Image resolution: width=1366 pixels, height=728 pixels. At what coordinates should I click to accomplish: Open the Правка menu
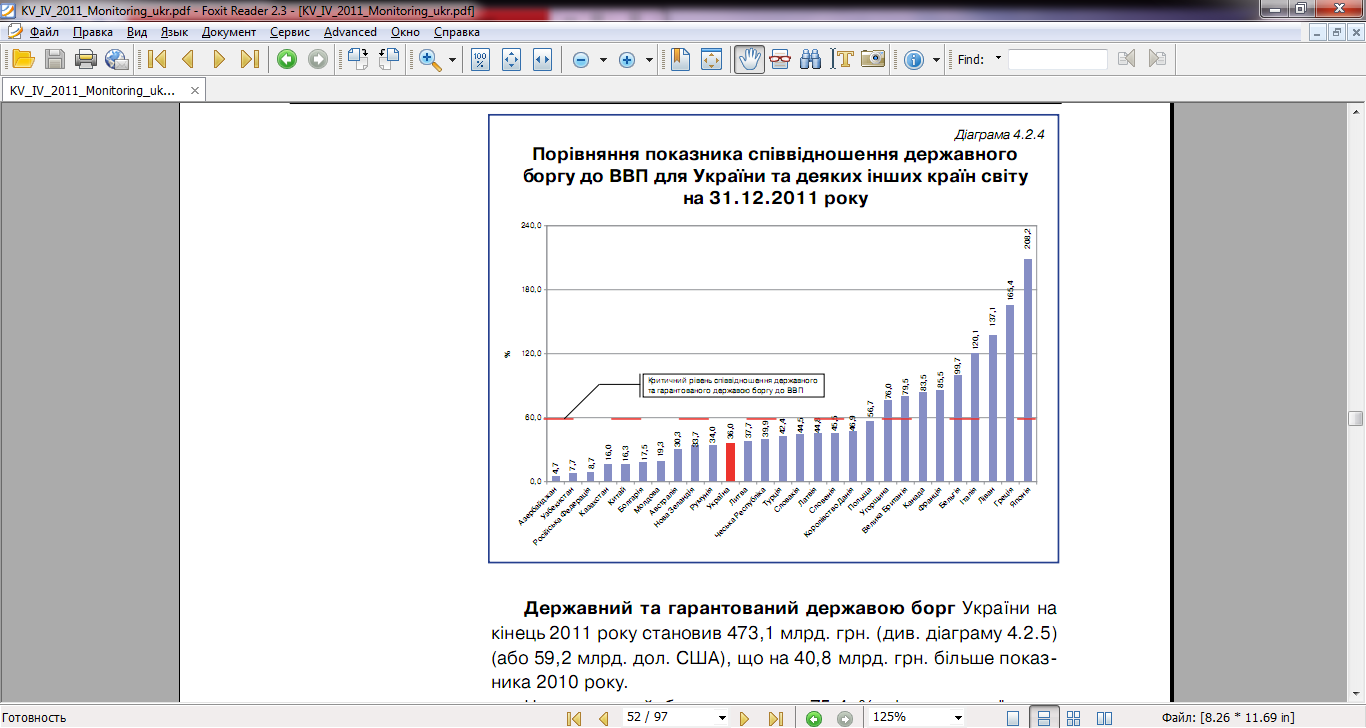click(x=93, y=31)
